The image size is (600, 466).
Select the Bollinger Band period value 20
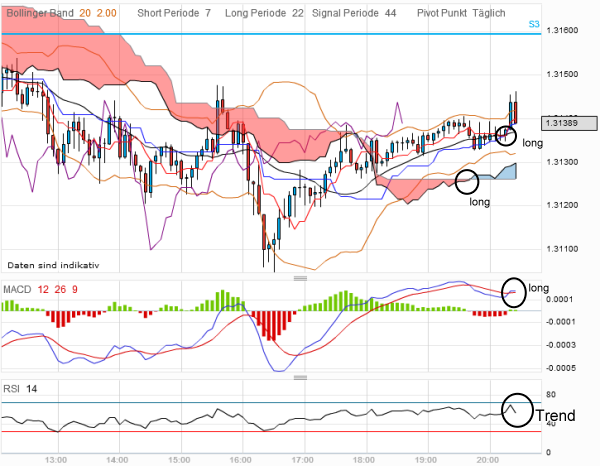point(85,13)
